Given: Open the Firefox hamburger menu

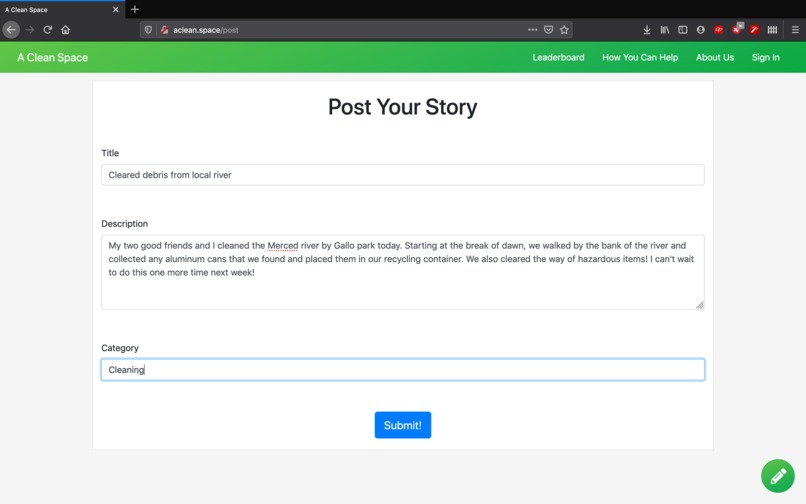Looking at the screenshot, I should 795,30.
